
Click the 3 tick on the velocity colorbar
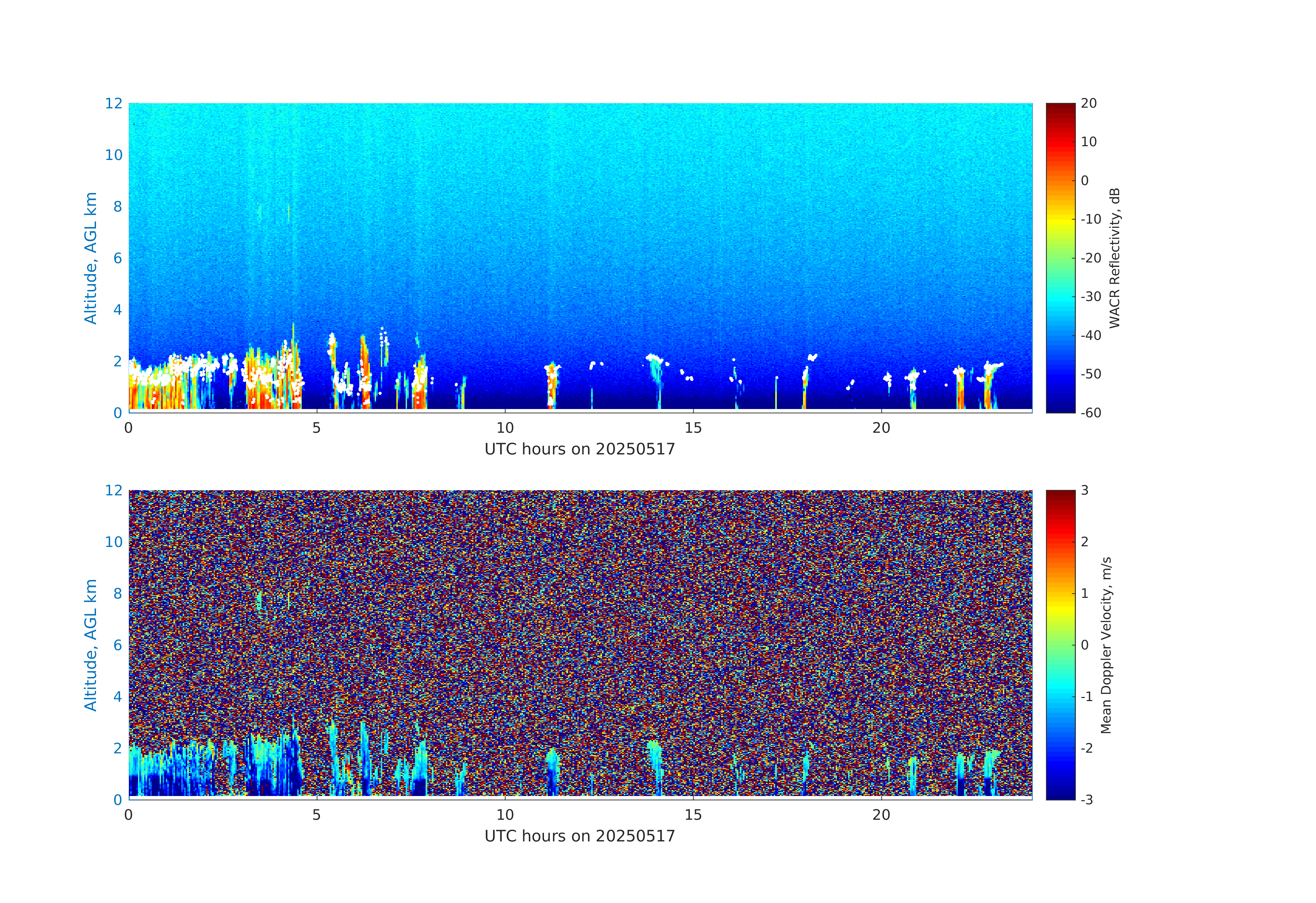1084,490
